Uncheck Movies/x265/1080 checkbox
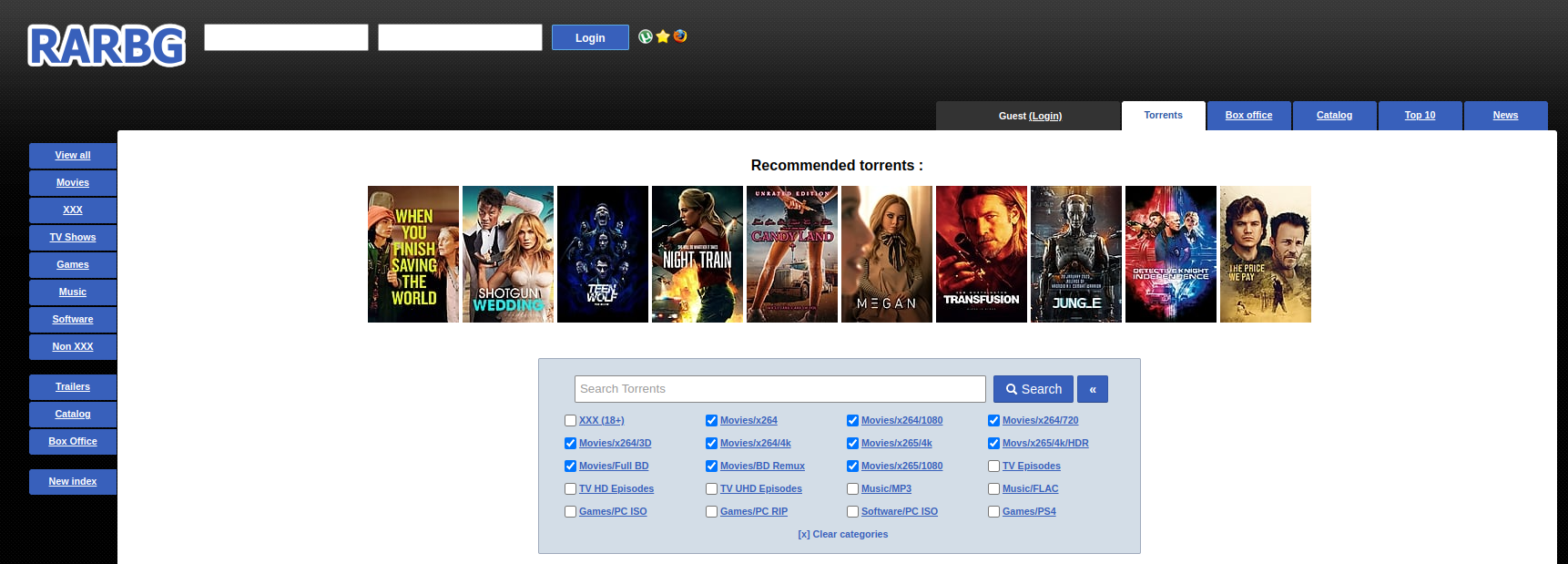This screenshot has width=1568, height=564. click(x=853, y=467)
